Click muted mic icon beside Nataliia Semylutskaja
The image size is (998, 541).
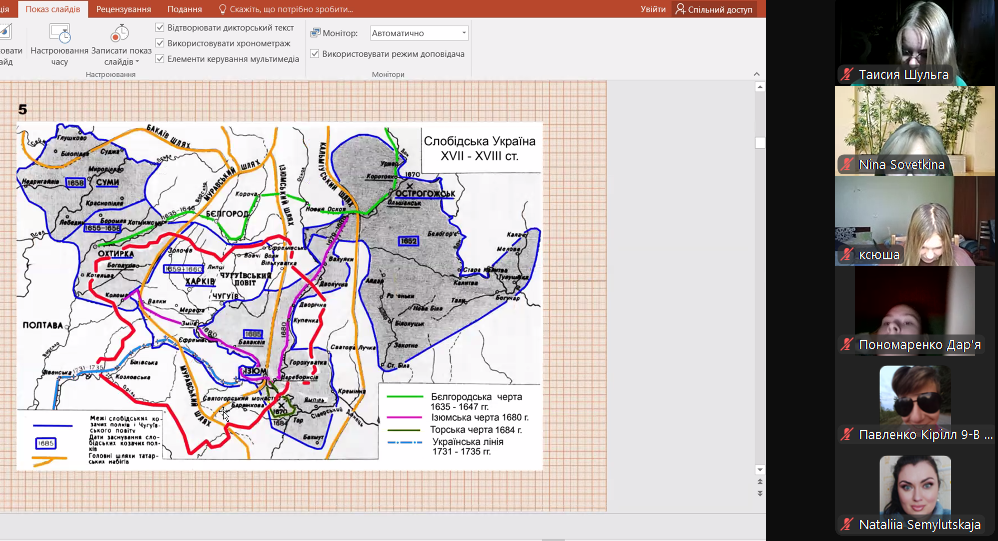[x=848, y=524]
